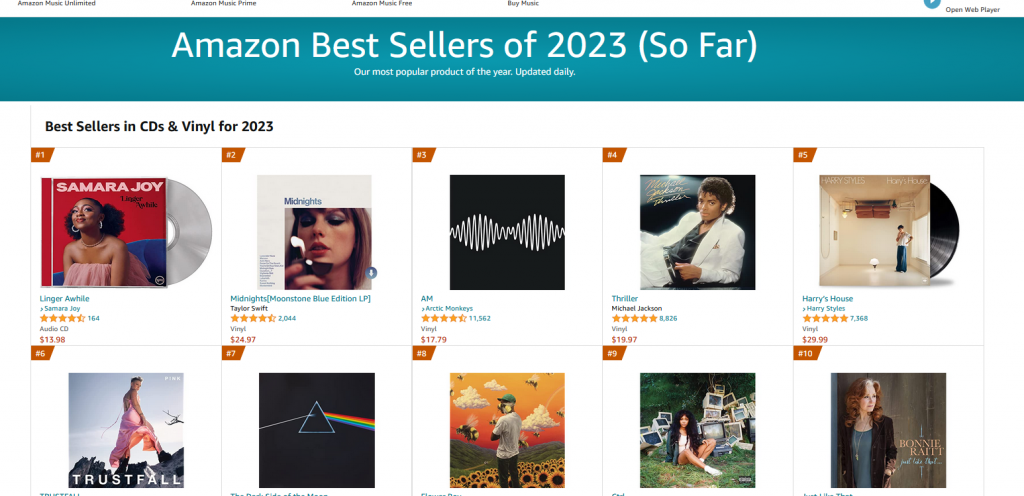This screenshot has height=496, width=1024.
Task: Click the star rating under Midnights
Action: (x=253, y=318)
